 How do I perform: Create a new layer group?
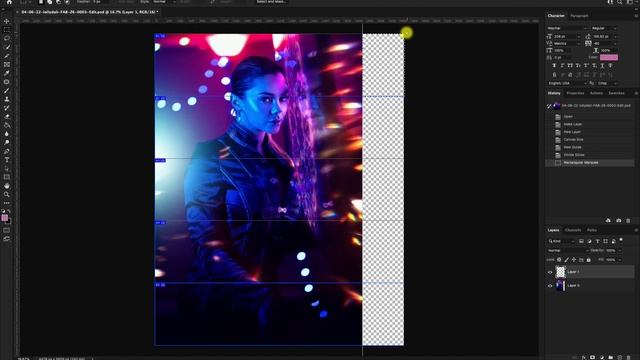pyautogui.click(x=611, y=357)
